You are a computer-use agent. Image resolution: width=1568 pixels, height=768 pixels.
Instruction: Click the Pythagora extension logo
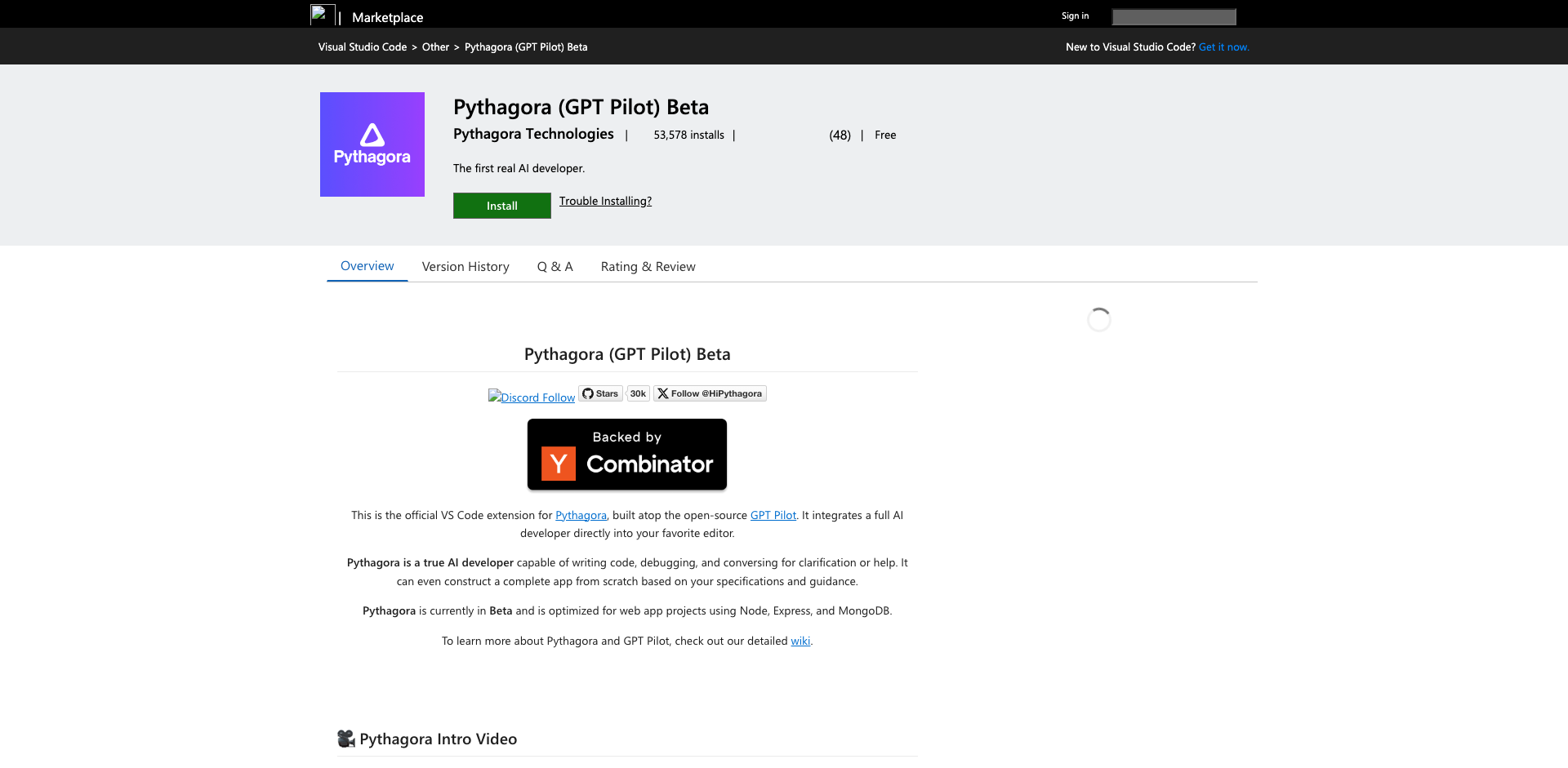(x=372, y=144)
